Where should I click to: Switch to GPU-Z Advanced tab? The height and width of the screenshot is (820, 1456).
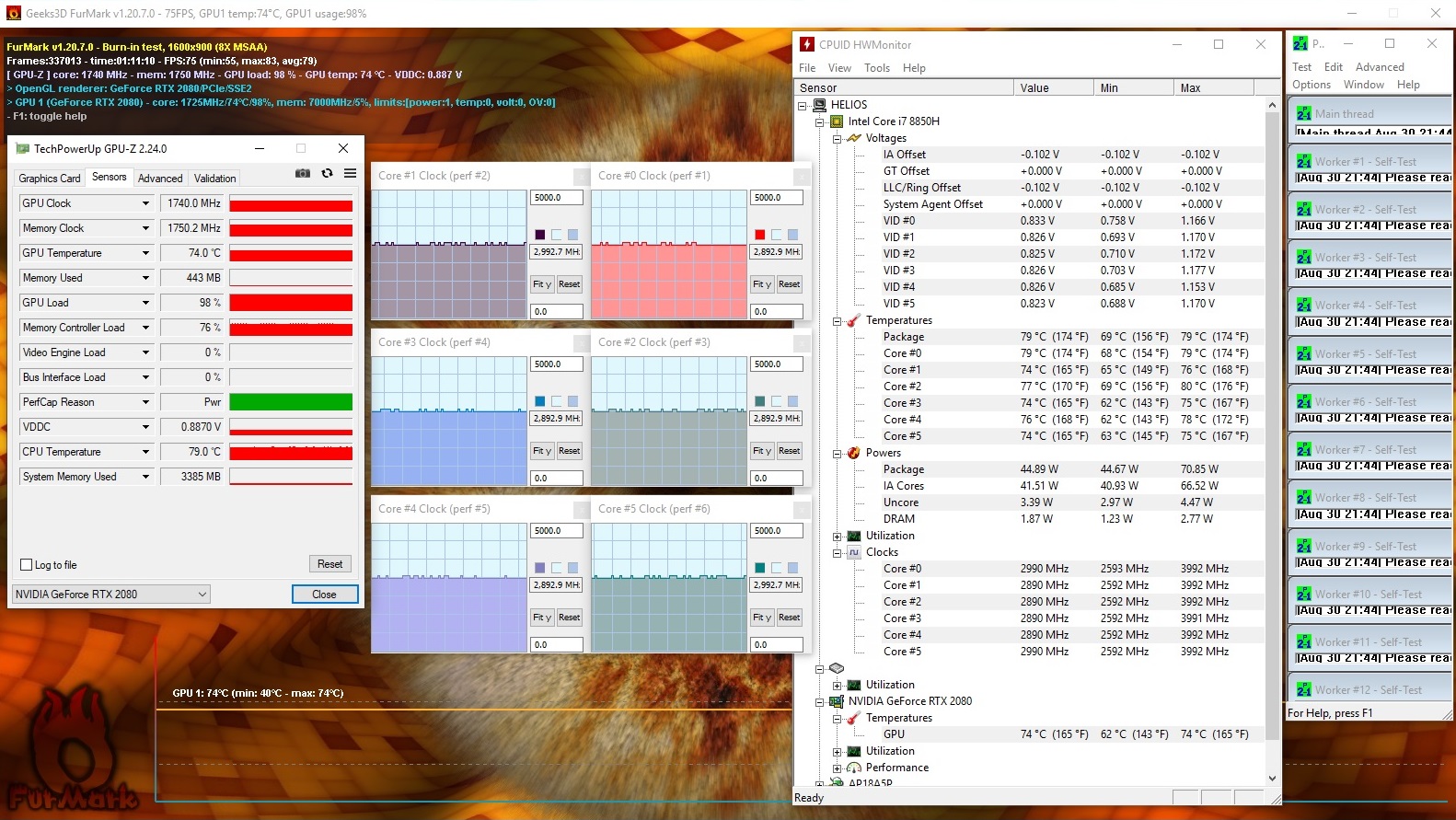pos(160,179)
